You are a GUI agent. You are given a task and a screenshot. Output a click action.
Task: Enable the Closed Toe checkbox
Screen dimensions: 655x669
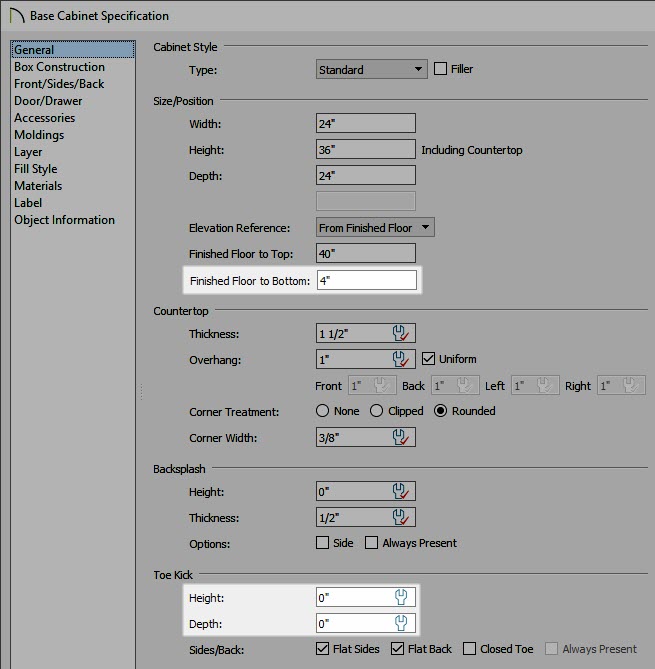[x=469, y=649]
